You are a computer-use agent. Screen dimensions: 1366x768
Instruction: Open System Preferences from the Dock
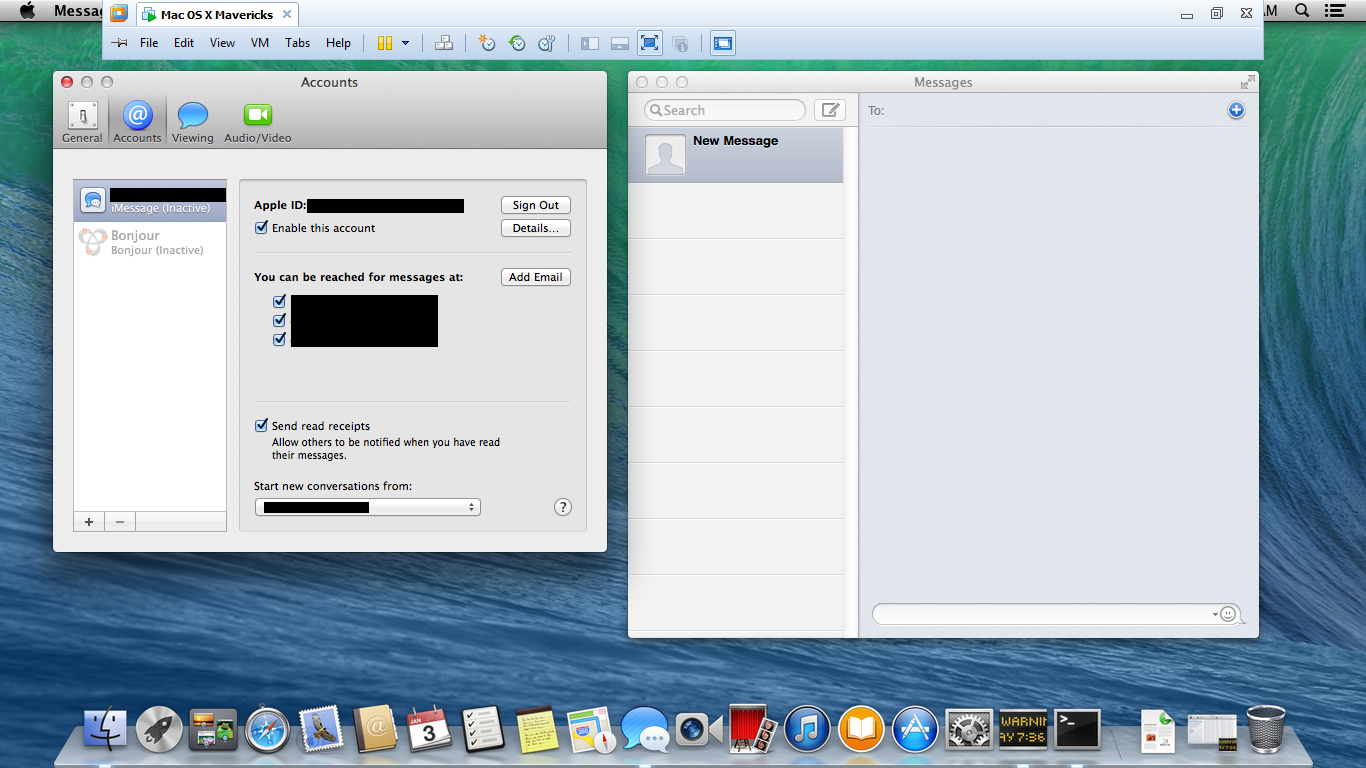point(969,729)
